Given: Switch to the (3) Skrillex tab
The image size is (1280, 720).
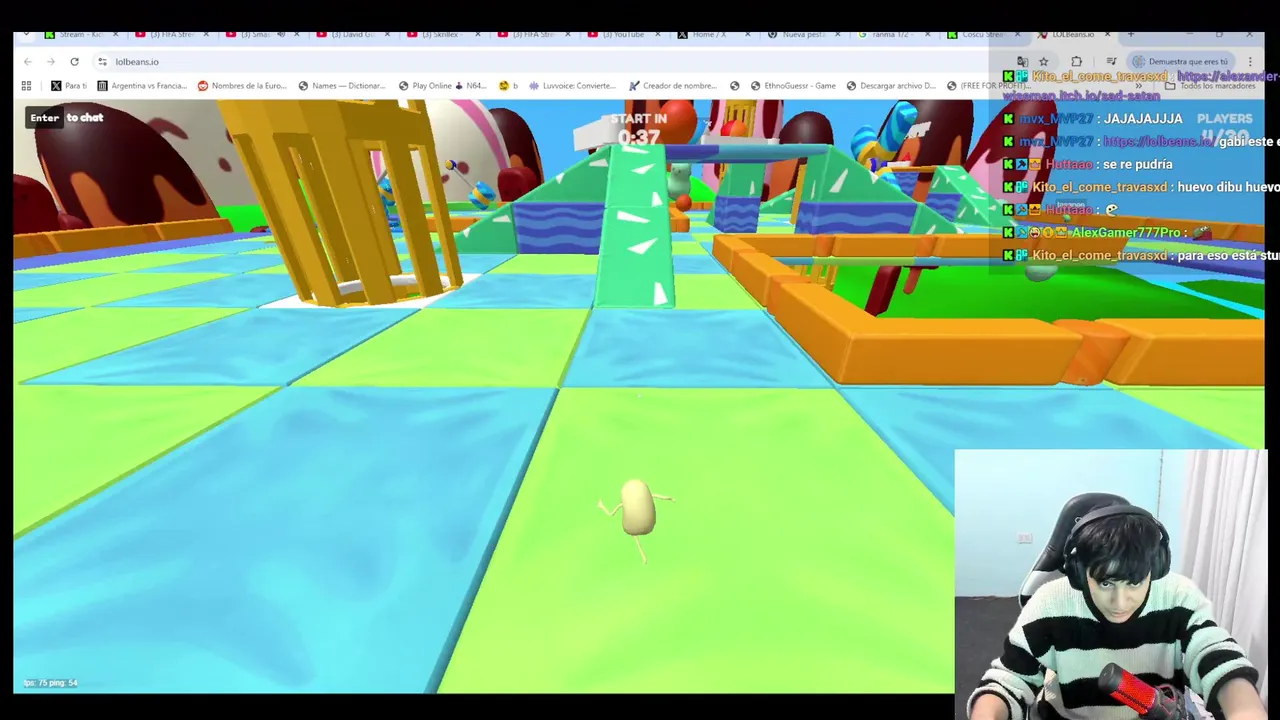Looking at the screenshot, I should point(440,34).
